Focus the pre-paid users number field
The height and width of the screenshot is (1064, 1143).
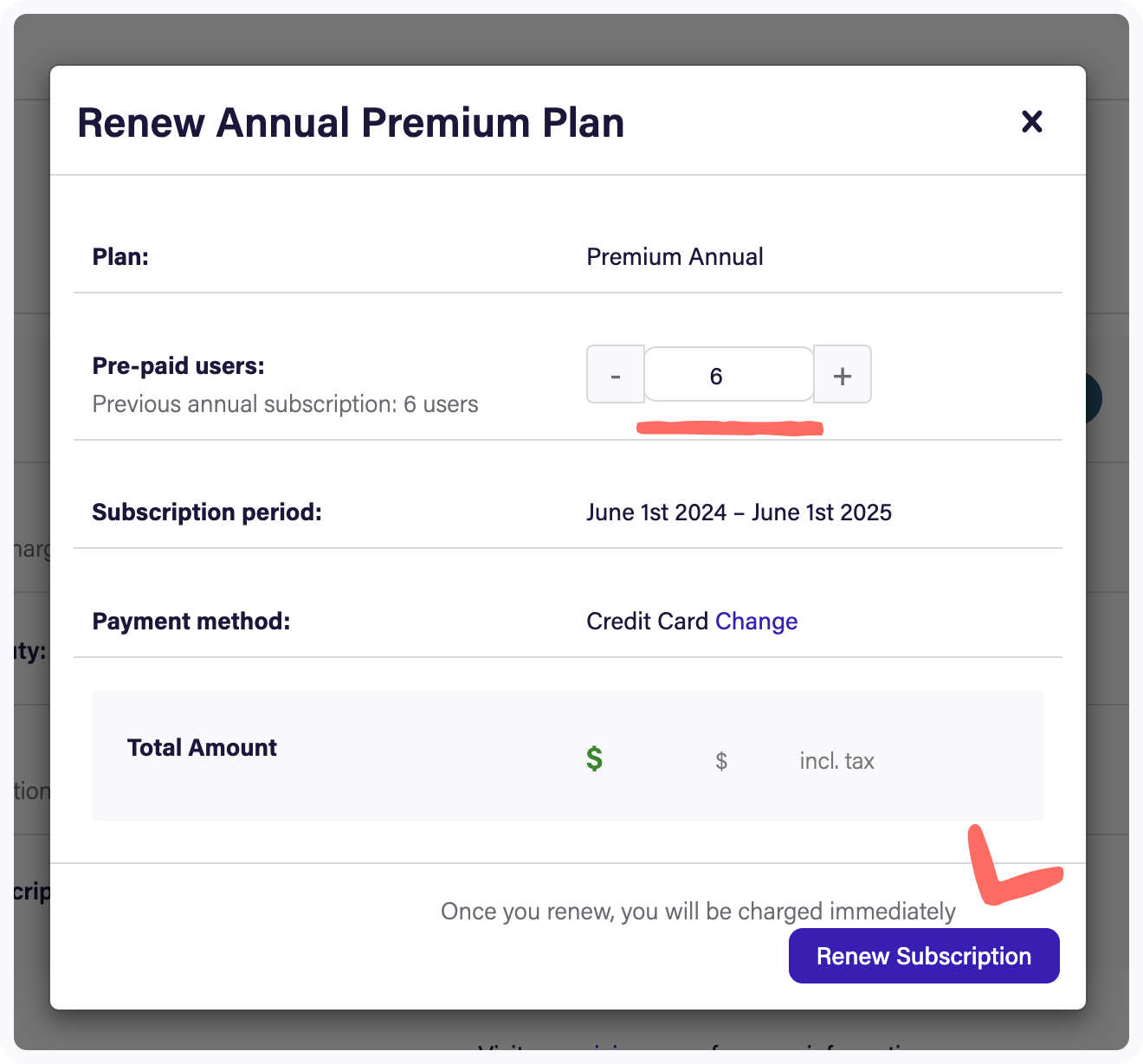click(729, 375)
